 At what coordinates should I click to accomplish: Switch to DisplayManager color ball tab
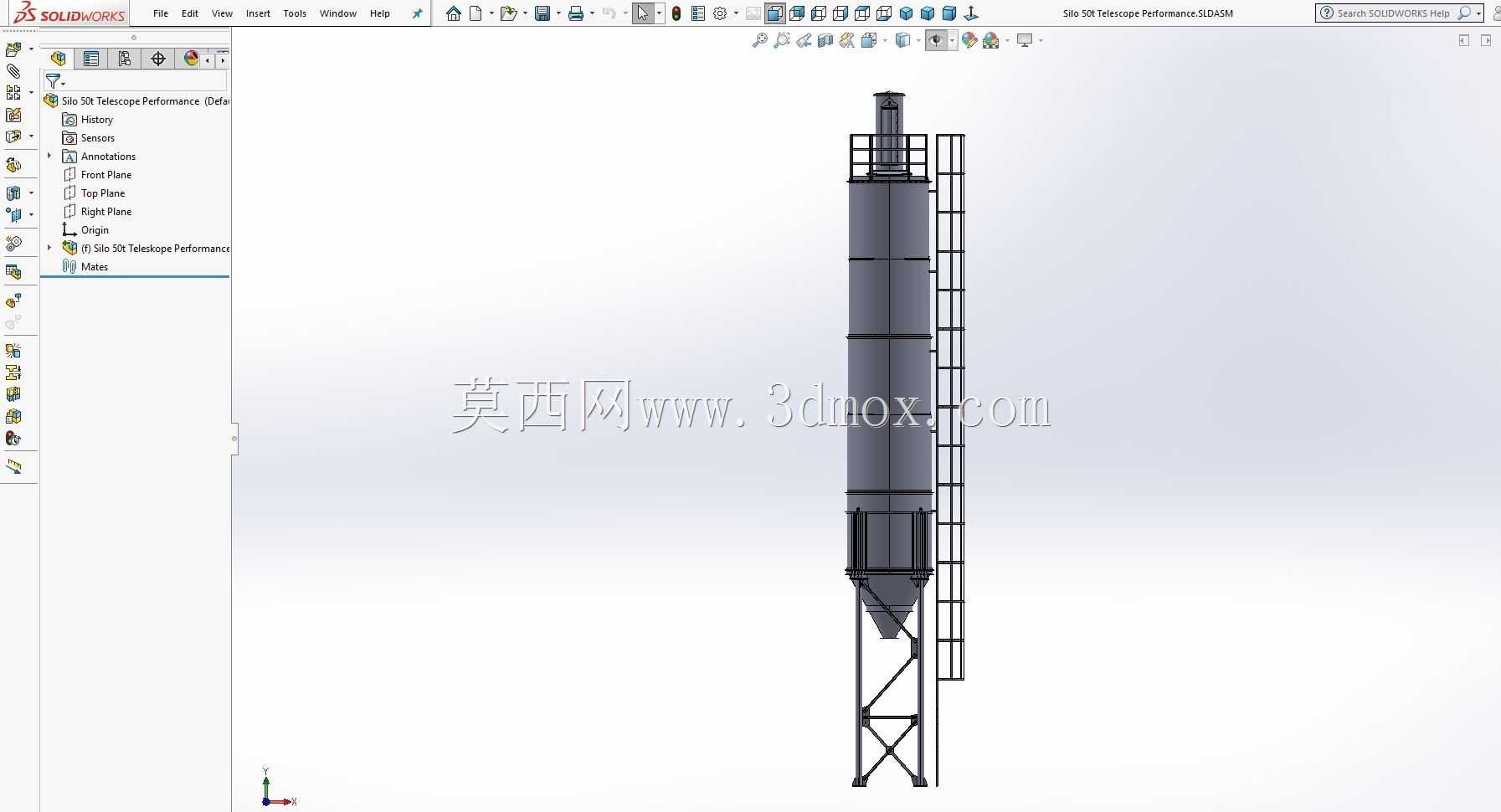click(x=191, y=59)
